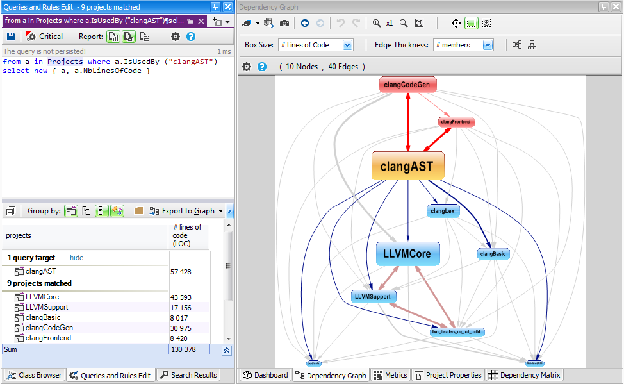Click the hide link beside query target
This screenshot has height=384, width=624.
coord(76,258)
